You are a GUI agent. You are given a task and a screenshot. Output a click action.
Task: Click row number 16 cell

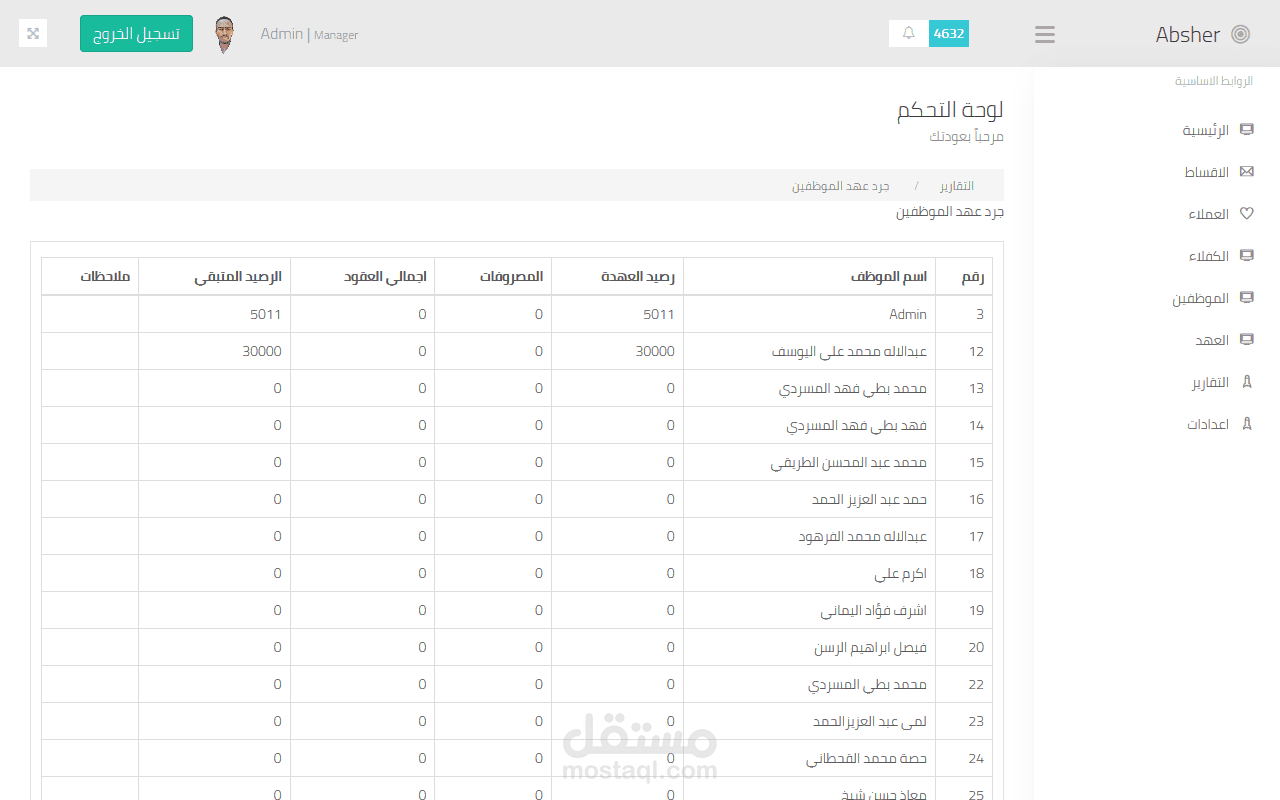point(964,499)
